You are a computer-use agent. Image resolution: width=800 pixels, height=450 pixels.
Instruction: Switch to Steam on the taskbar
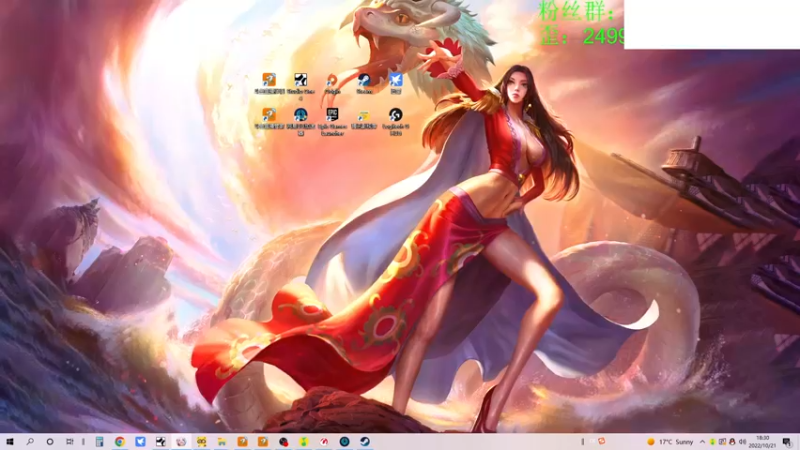pyautogui.click(x=365, y=442)
